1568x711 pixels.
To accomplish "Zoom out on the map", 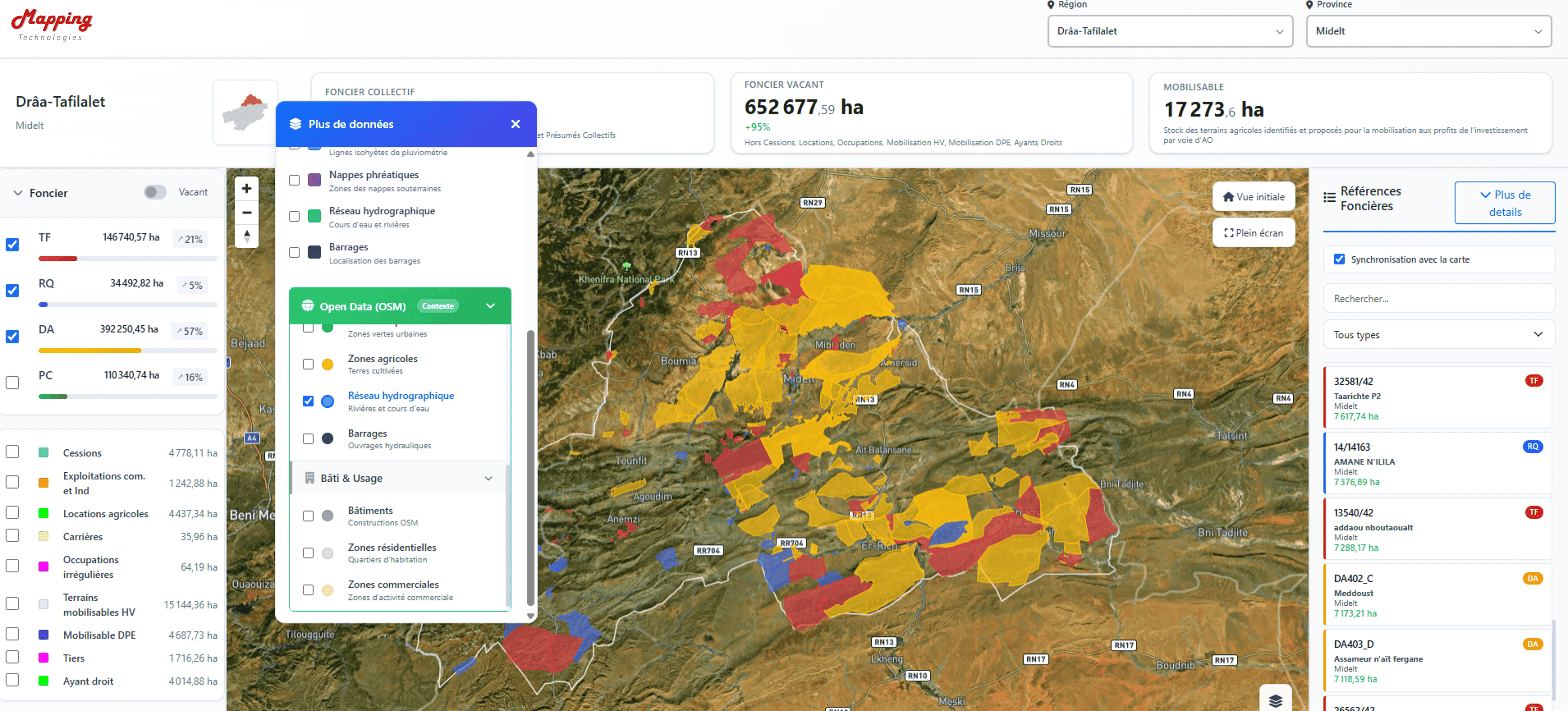I will pyautogui.click(x=247, y=212).
